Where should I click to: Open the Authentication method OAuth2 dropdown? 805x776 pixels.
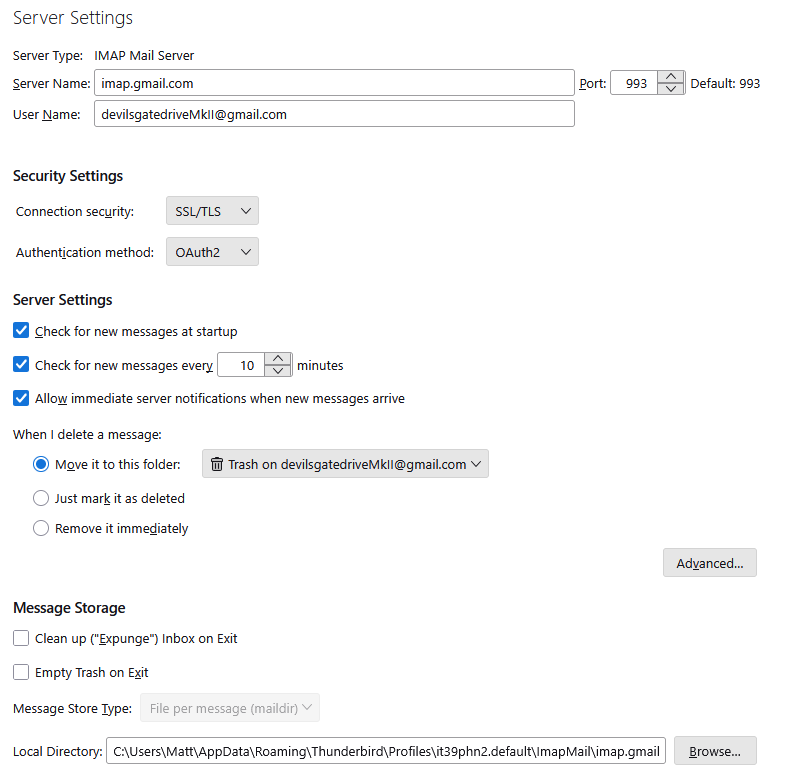click(212, 252)
